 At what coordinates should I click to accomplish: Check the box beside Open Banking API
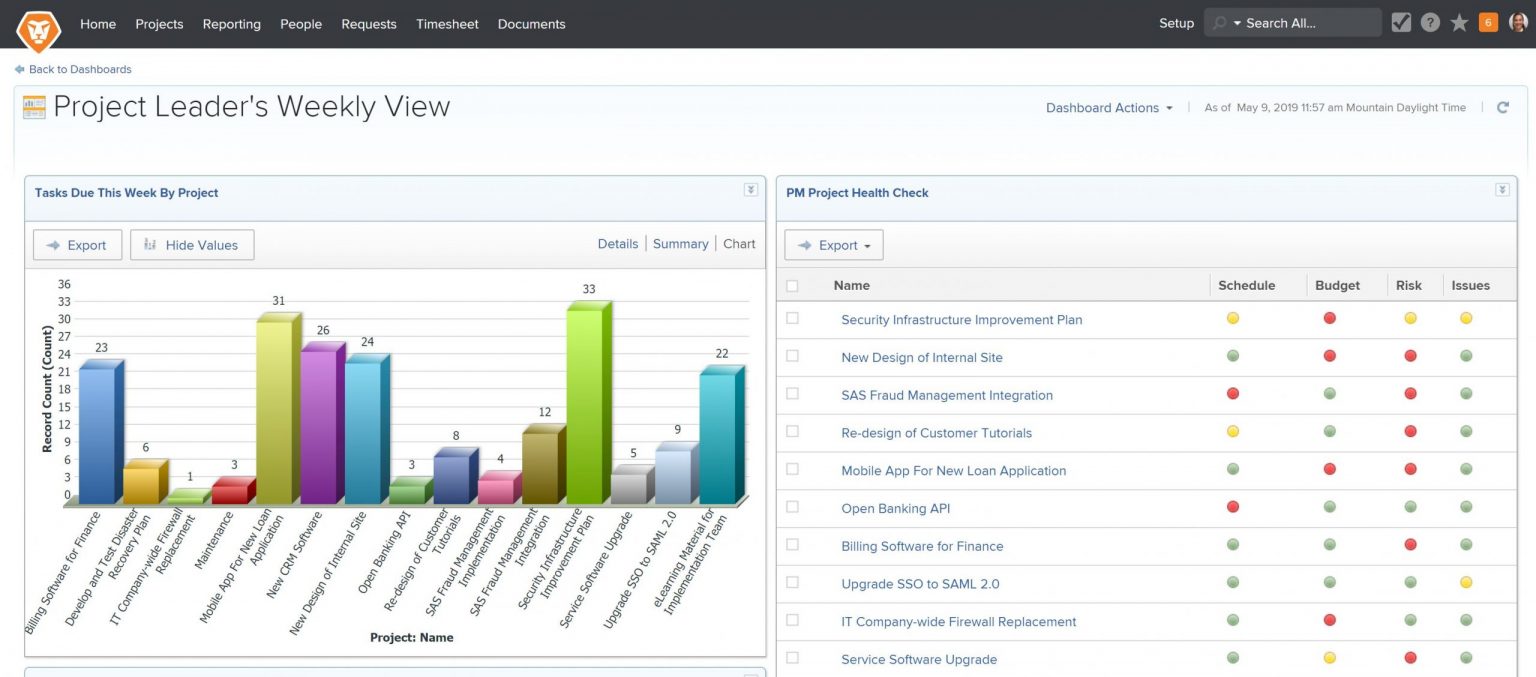point(794,507)
